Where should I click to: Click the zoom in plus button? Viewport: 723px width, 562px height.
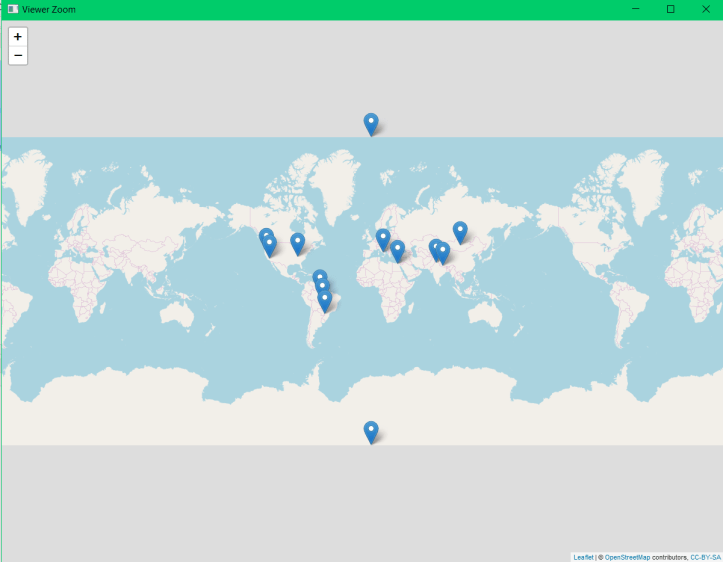click(18, 36)
